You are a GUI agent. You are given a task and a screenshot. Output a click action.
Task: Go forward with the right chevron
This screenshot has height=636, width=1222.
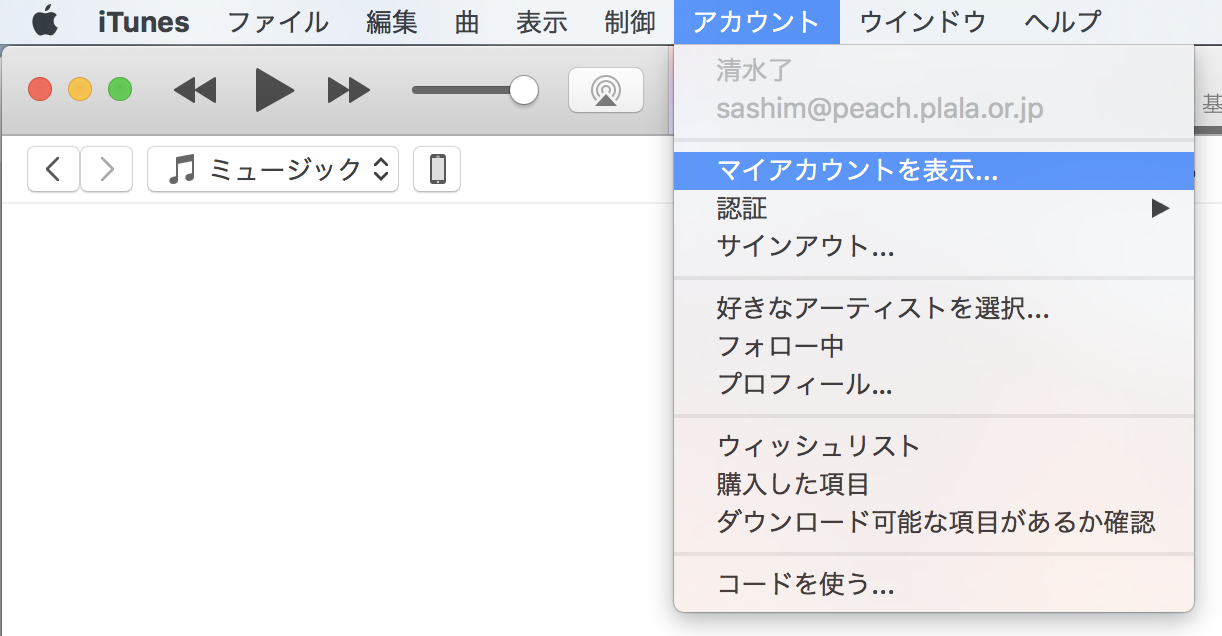pos(106,169)
